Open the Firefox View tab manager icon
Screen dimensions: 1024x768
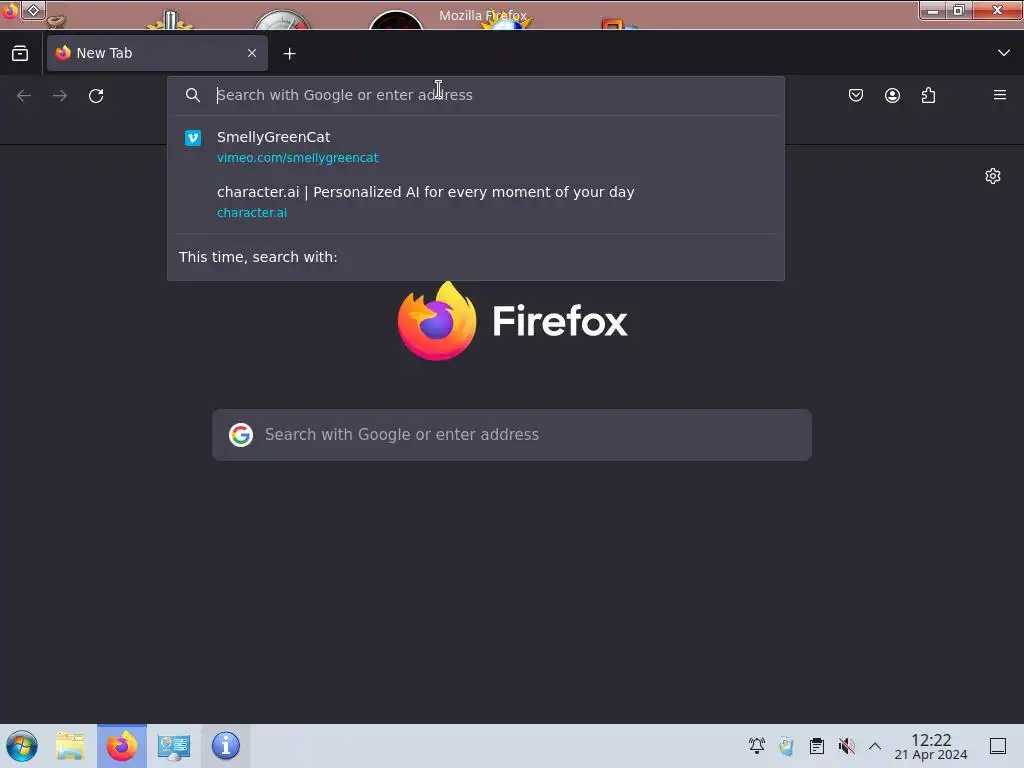click(x=20, y=53)
